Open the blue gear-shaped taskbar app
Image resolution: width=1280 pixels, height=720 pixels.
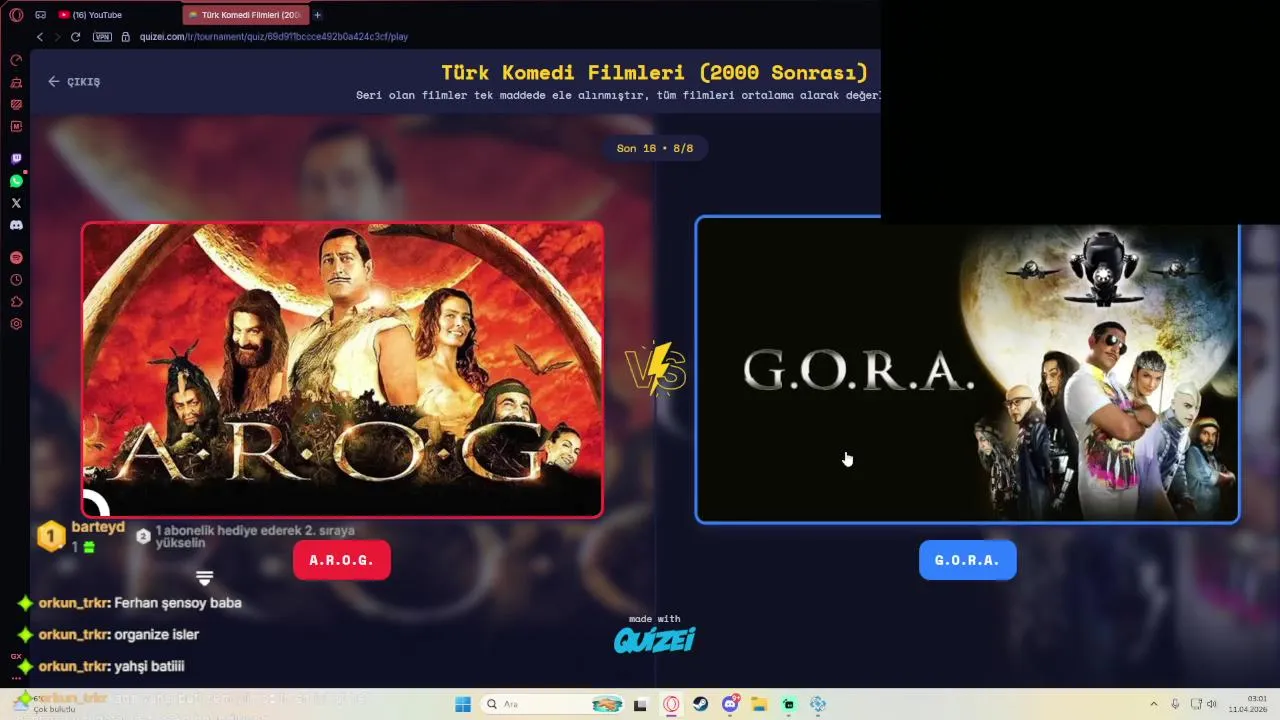tap(818, 704)
